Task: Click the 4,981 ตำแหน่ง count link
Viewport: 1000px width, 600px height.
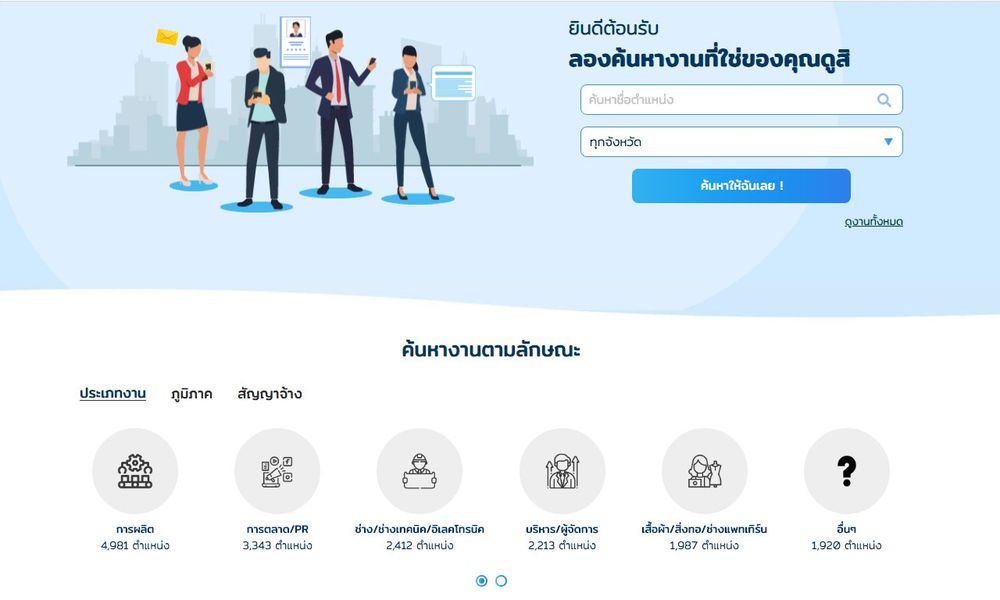Action: (135, 546)
